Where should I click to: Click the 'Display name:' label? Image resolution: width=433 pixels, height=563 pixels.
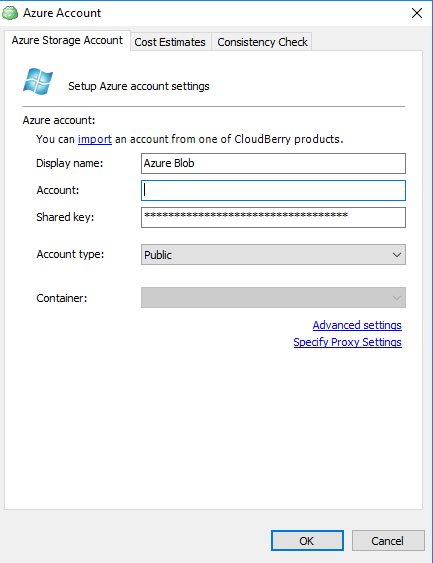click(x=70, y=163)
